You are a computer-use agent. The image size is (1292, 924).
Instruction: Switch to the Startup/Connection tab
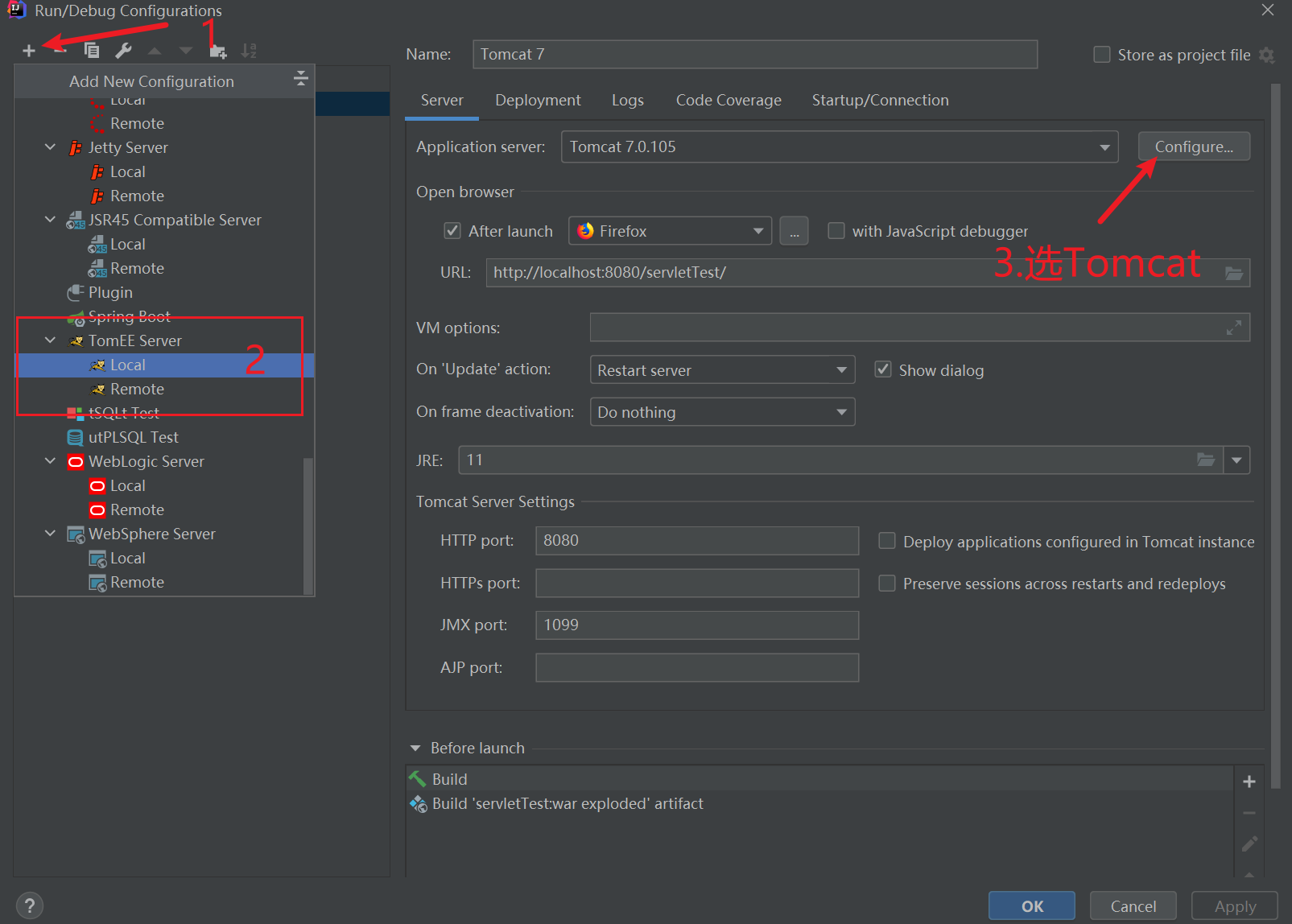(x=880, y=100)
